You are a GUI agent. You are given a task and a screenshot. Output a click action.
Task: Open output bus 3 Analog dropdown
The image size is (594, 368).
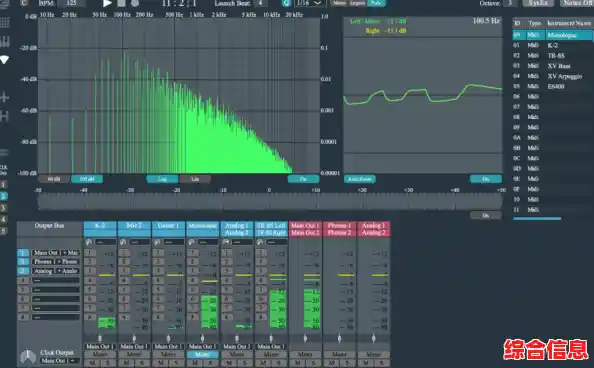tap(56, 271)
